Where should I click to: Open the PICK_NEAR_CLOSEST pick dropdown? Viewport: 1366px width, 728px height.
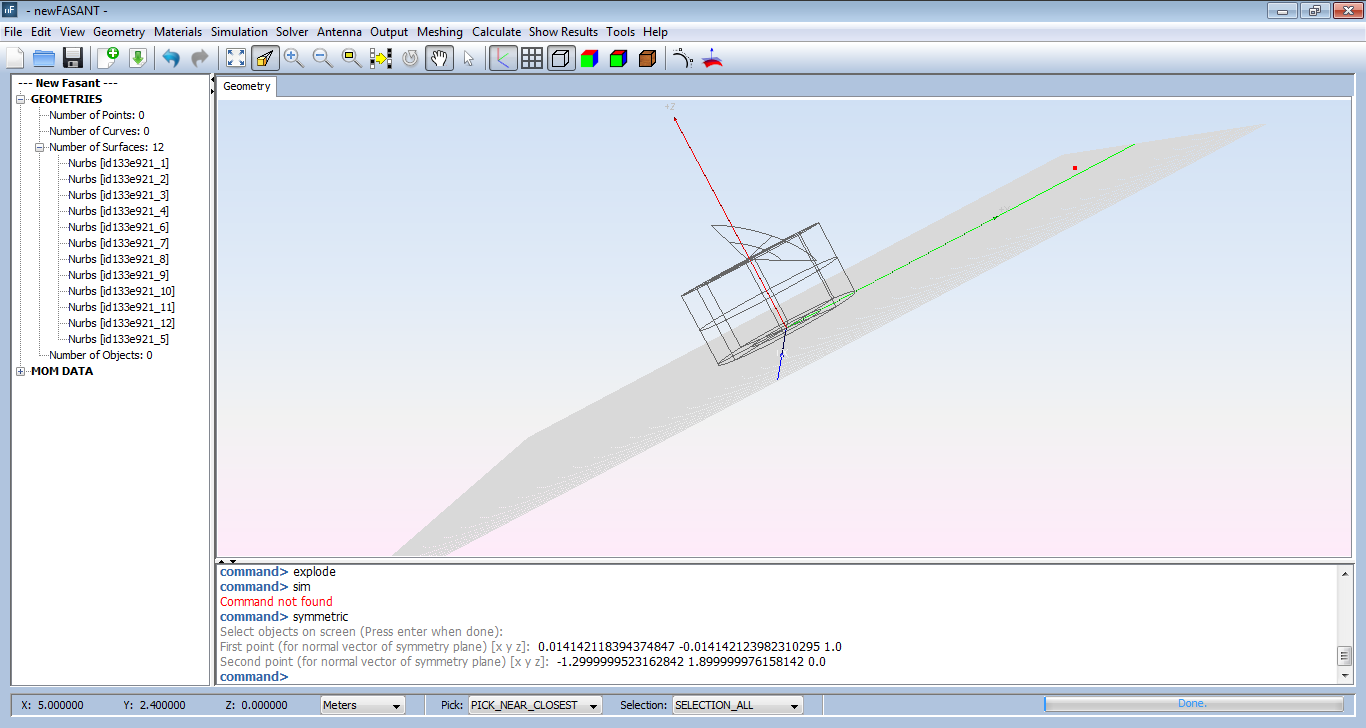pos(535,705)
